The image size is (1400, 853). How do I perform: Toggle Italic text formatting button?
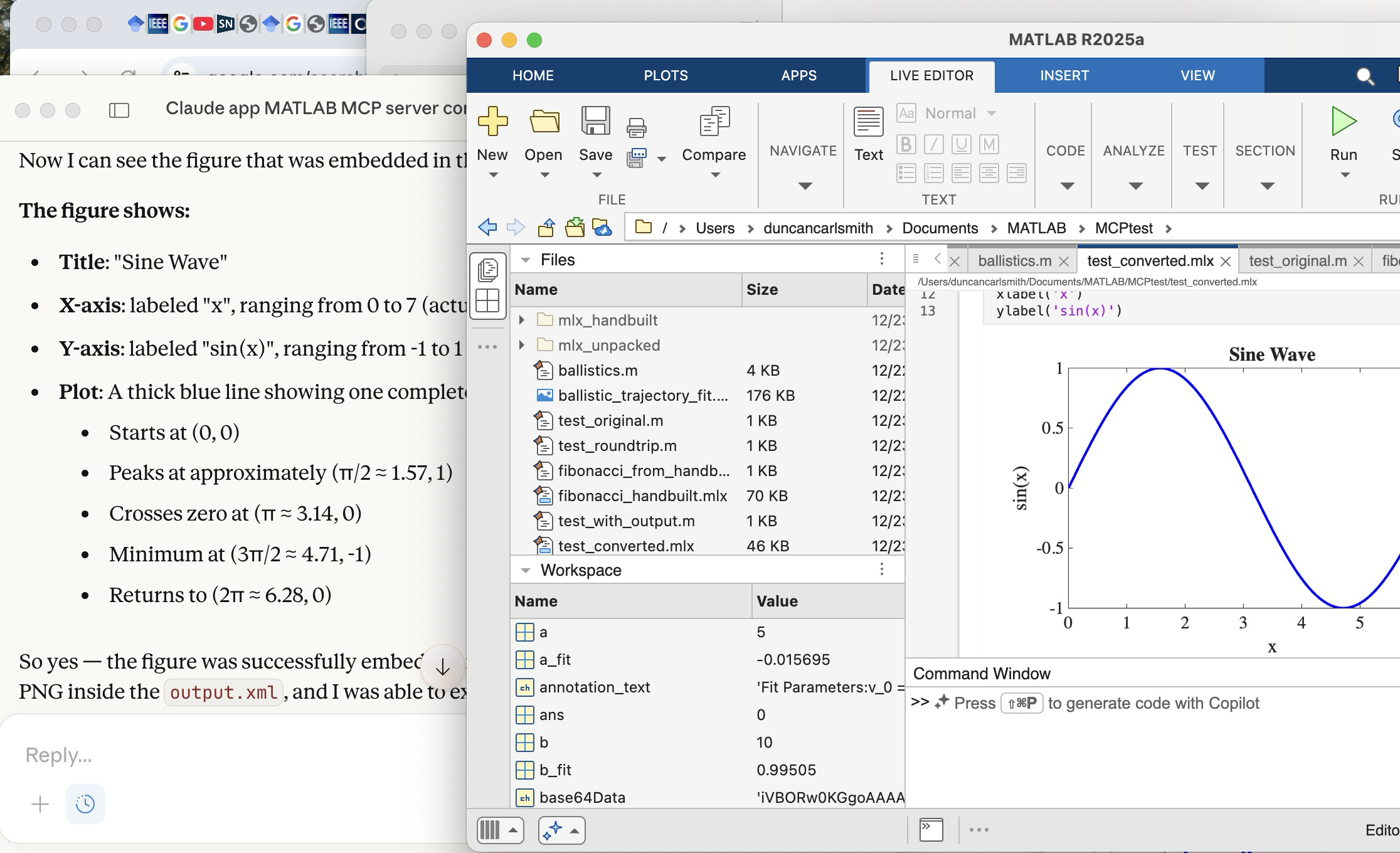click(933, 145)
